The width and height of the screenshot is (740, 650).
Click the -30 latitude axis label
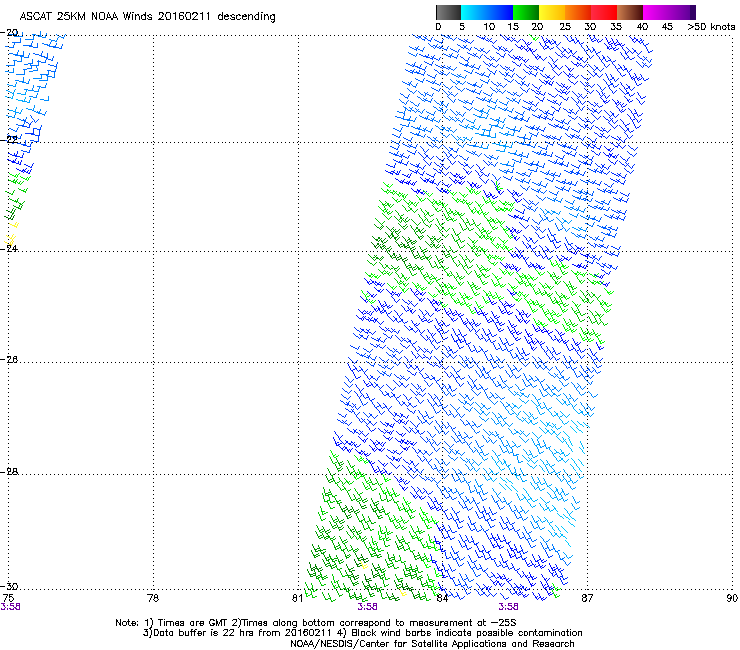click(9, 586)
